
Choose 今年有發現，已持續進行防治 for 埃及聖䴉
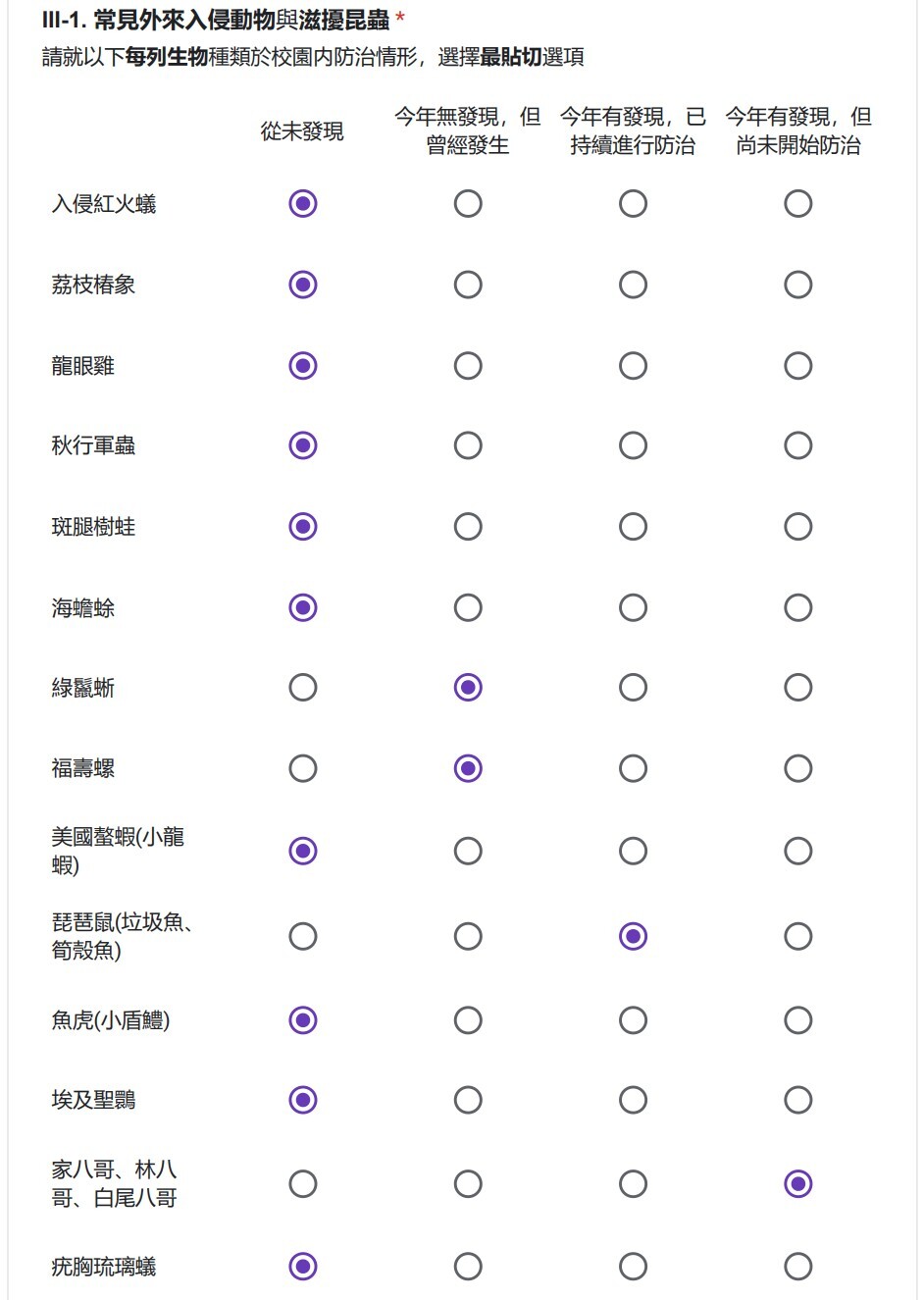click(633, 1100)
